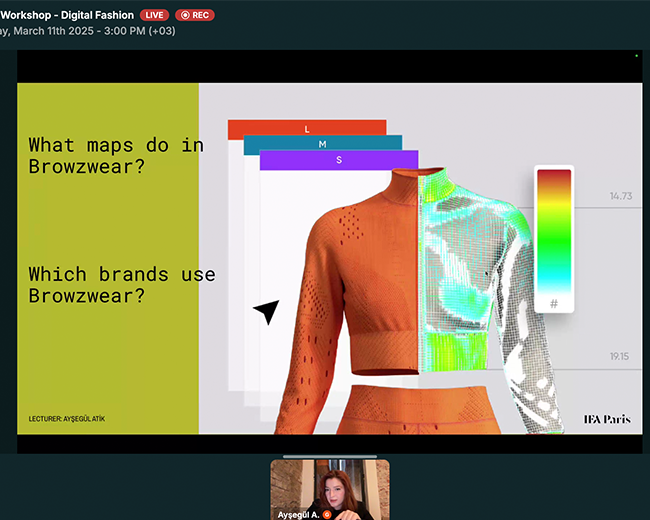Screen dimensions: 650x520
Task: Click the IFA Paris logo on slide
Action: (607, 419)
